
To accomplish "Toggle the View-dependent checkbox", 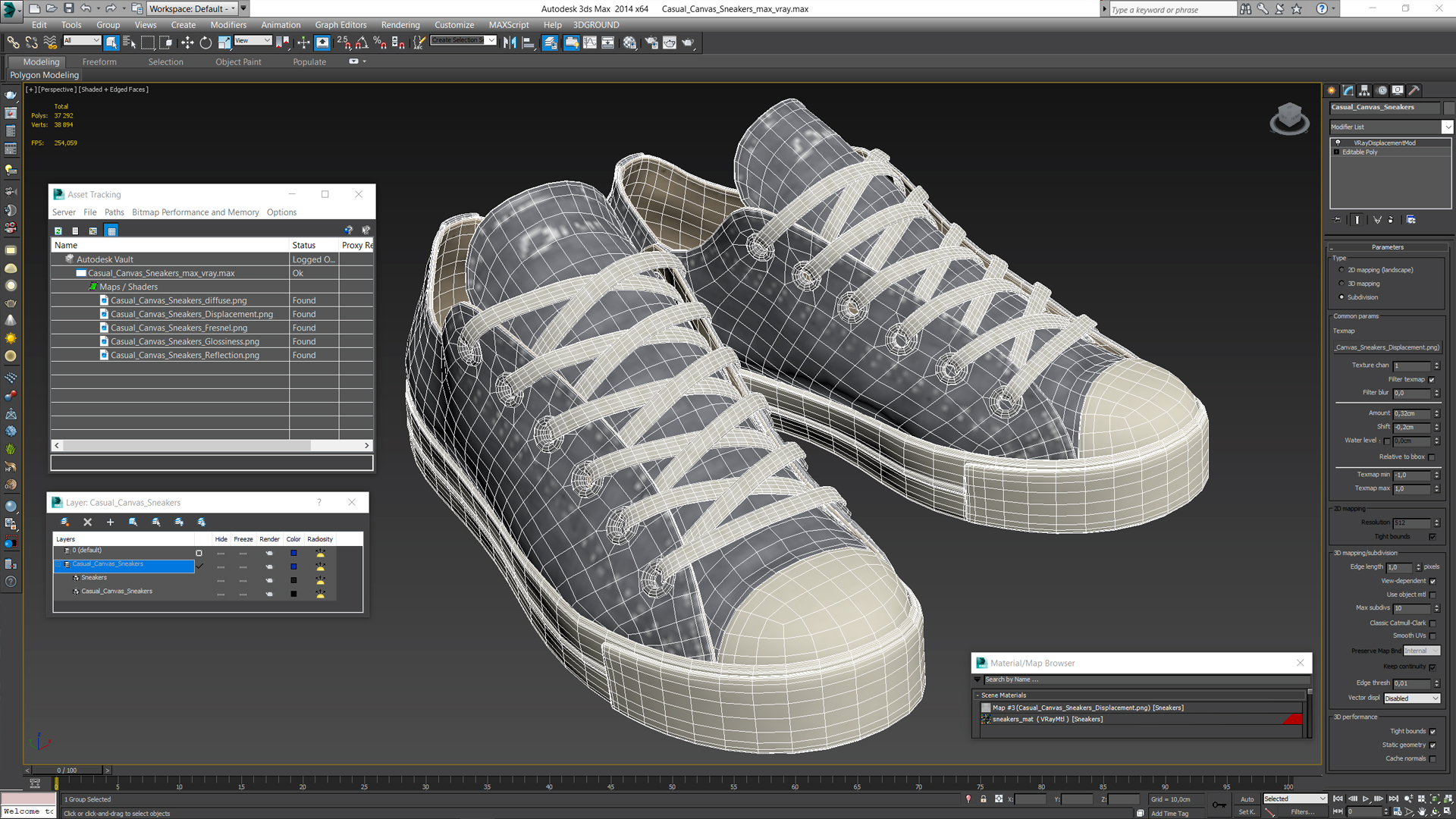I will [x=1432, y=581].
